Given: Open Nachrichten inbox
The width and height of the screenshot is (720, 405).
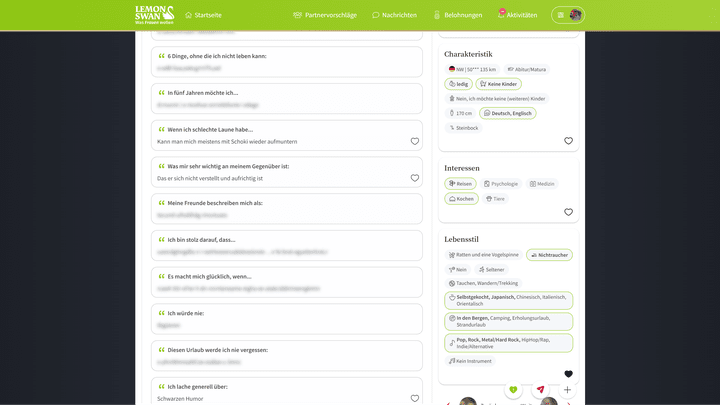Looking at the screenshot, I should click(394, 15).
